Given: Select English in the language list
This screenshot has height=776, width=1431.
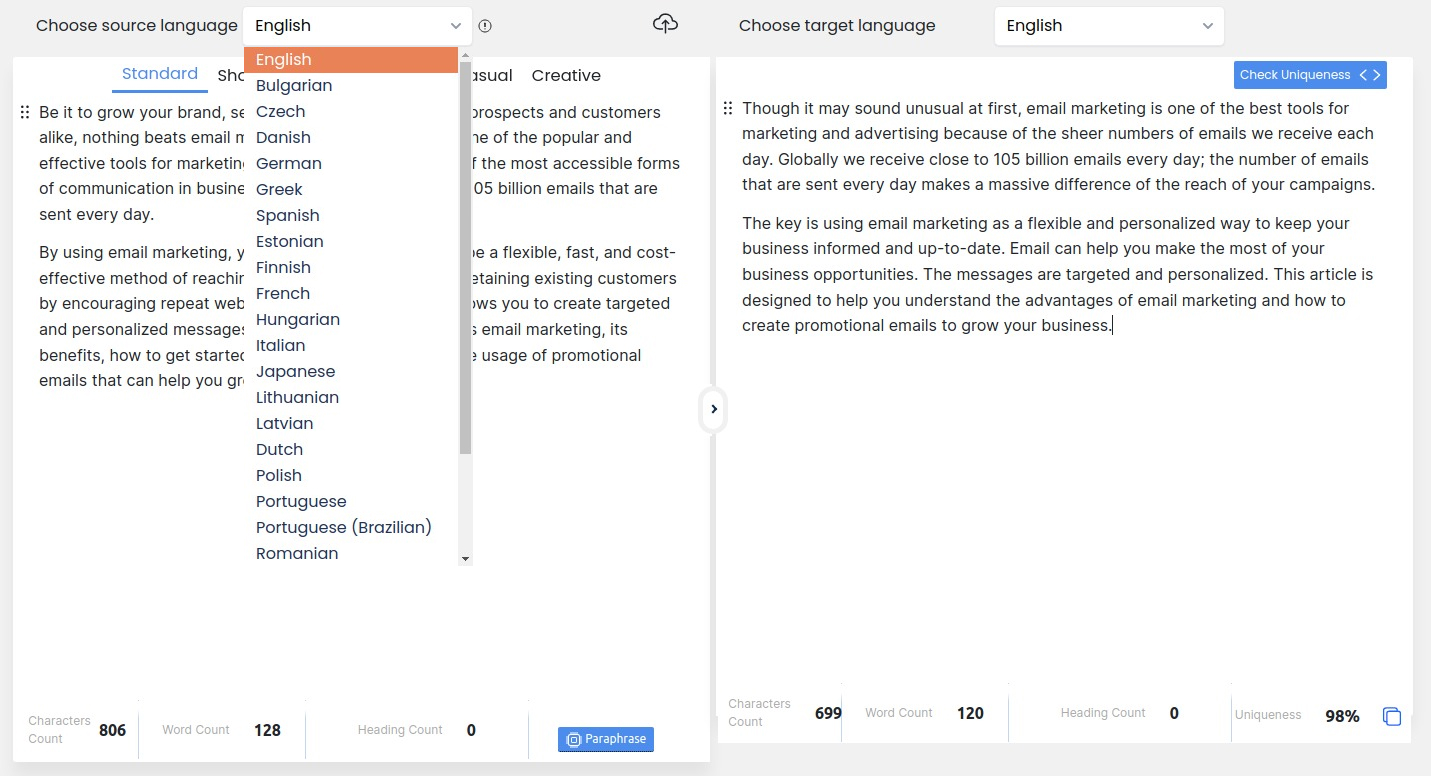Looking at the screenshot, I should point(351,60).
